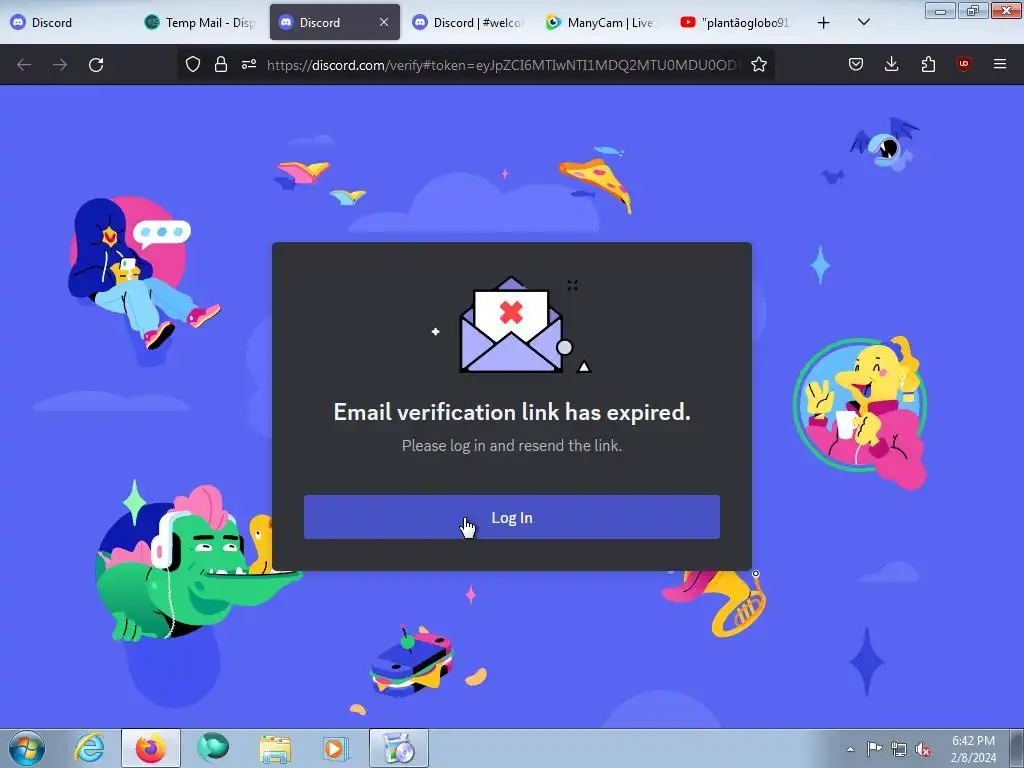The width and height of the screenshot is (1024, 768).
Task: Expand the list all tabs dropdown
Action: click(x=863, y=22)
